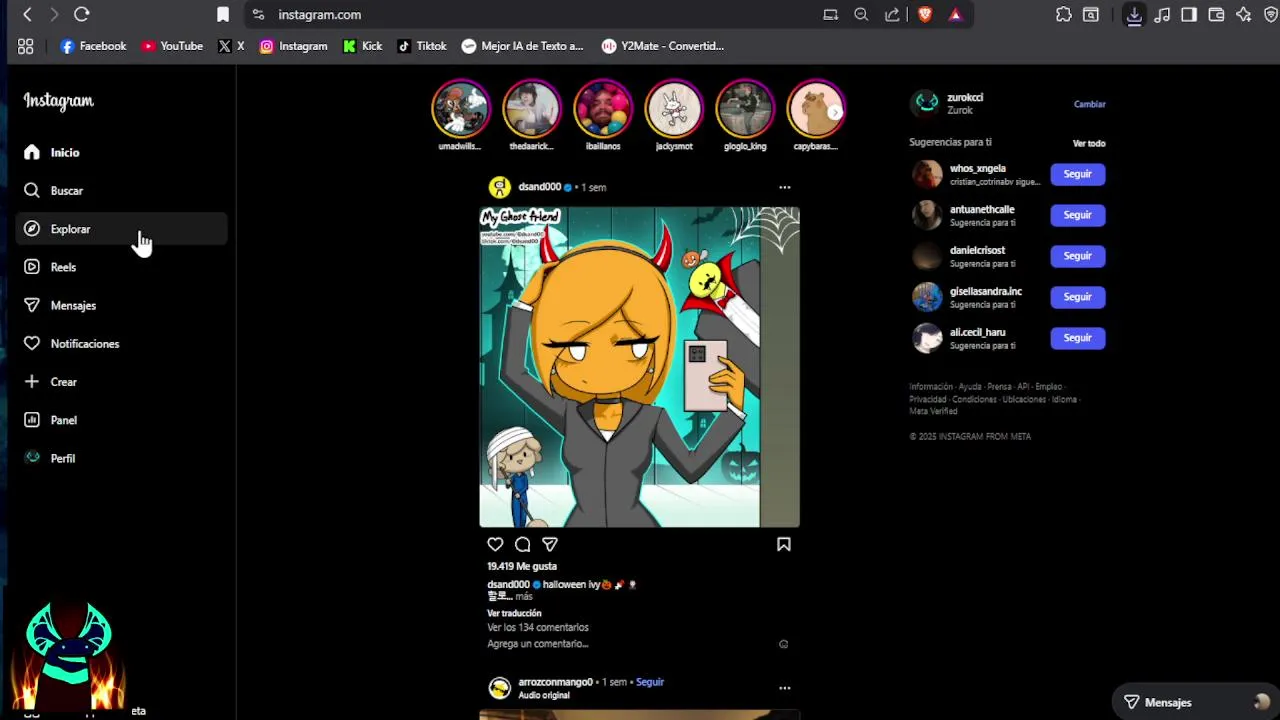
Task: Open Kick bookmark
Action: click(362, 46)
